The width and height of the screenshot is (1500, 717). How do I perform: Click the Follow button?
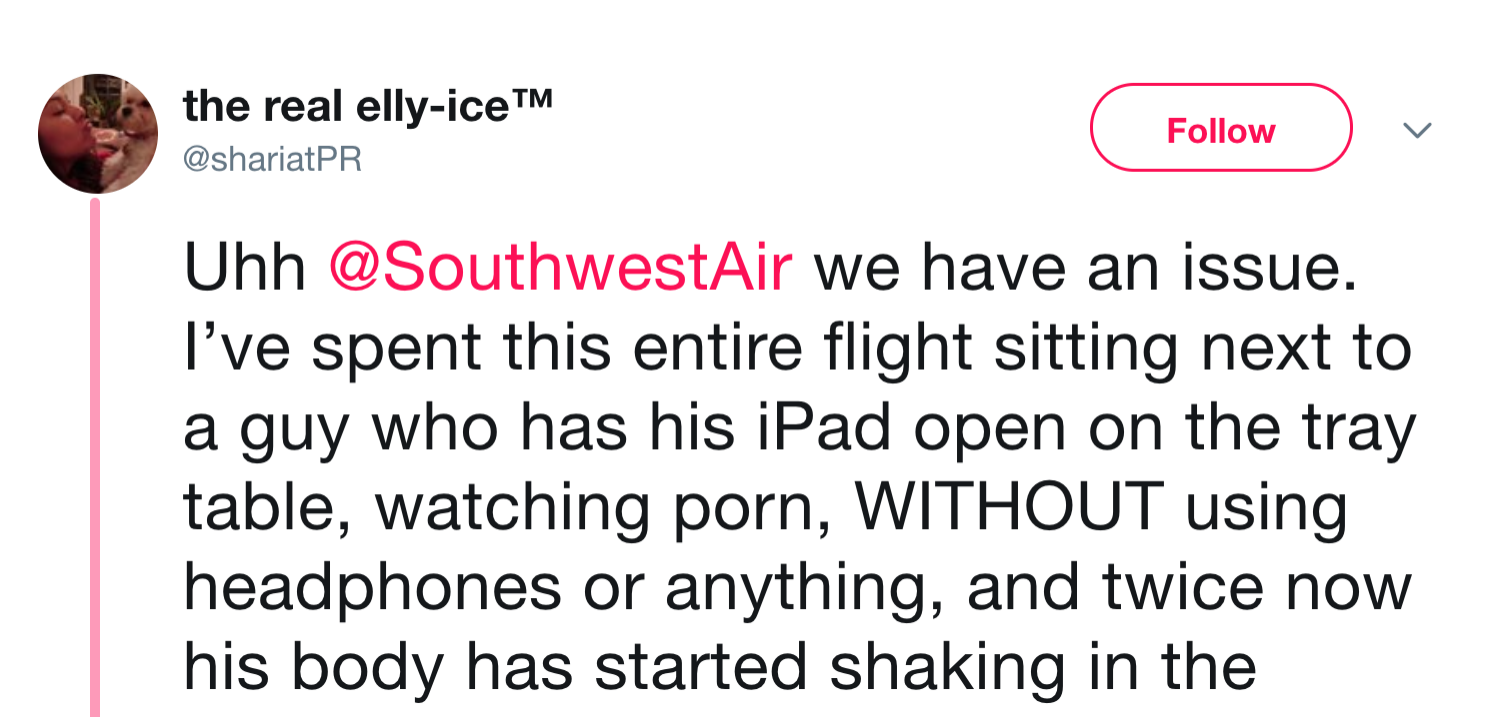1220,128
